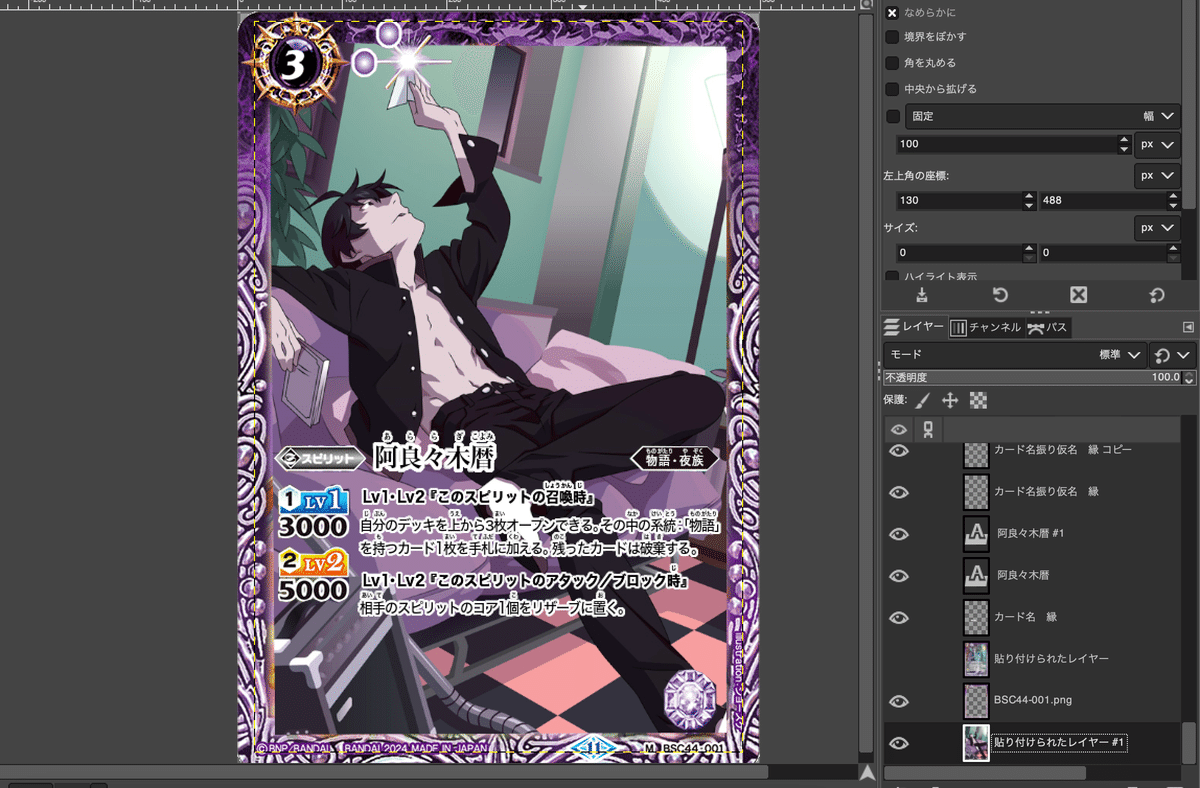The width and height of the screenshot is (1200, 788).
Task: Open the px unit dropdown for サイズ
Action: 1157,228
